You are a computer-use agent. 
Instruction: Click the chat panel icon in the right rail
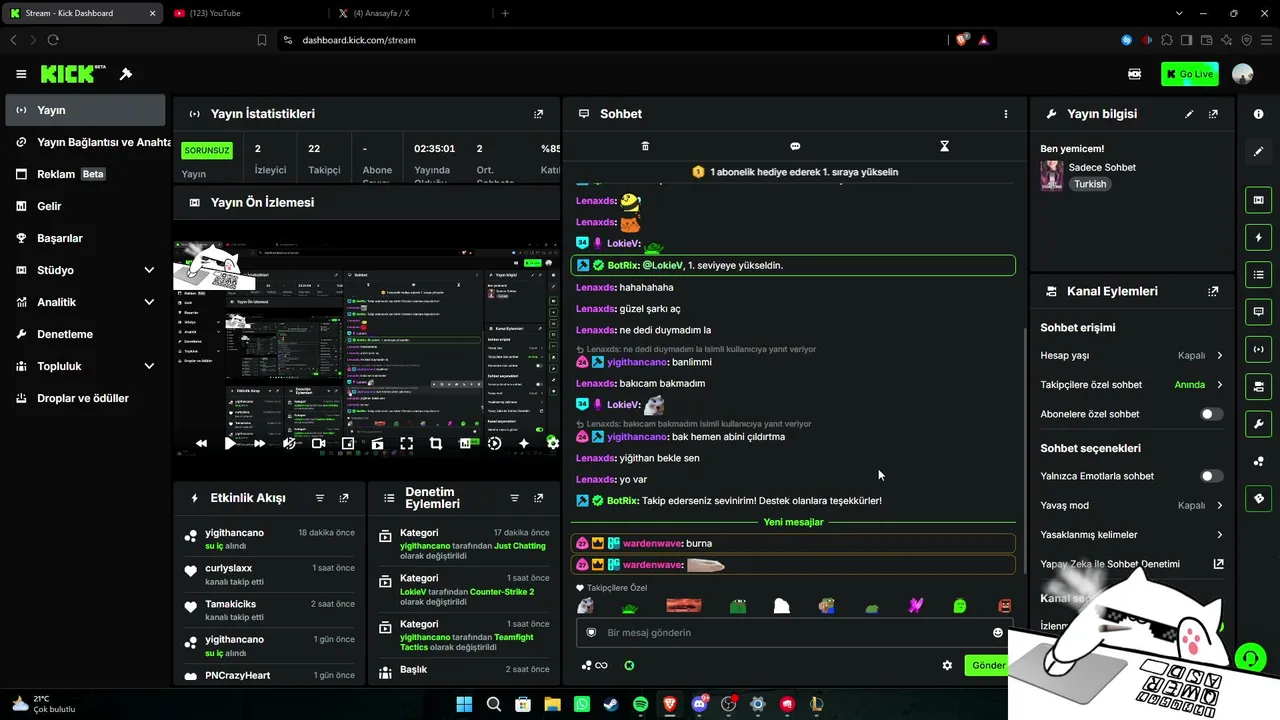coord(1258,311)
